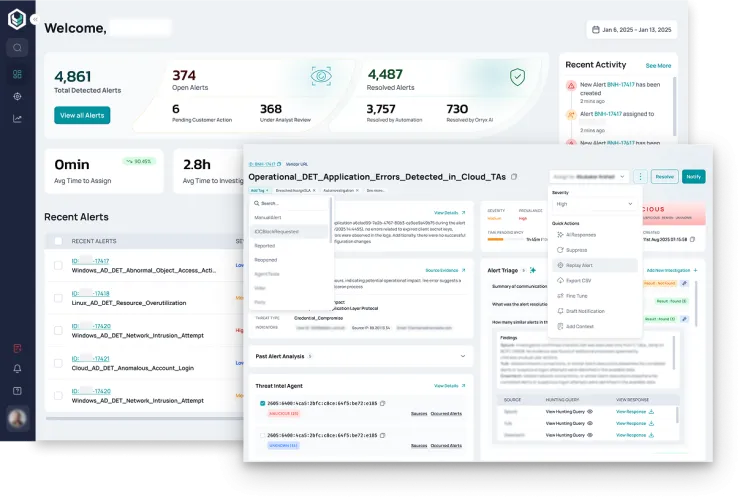Copy the alert title using copy icon
Image resolution: width=745 pixels, height=497 pixels.
[514, 177]
